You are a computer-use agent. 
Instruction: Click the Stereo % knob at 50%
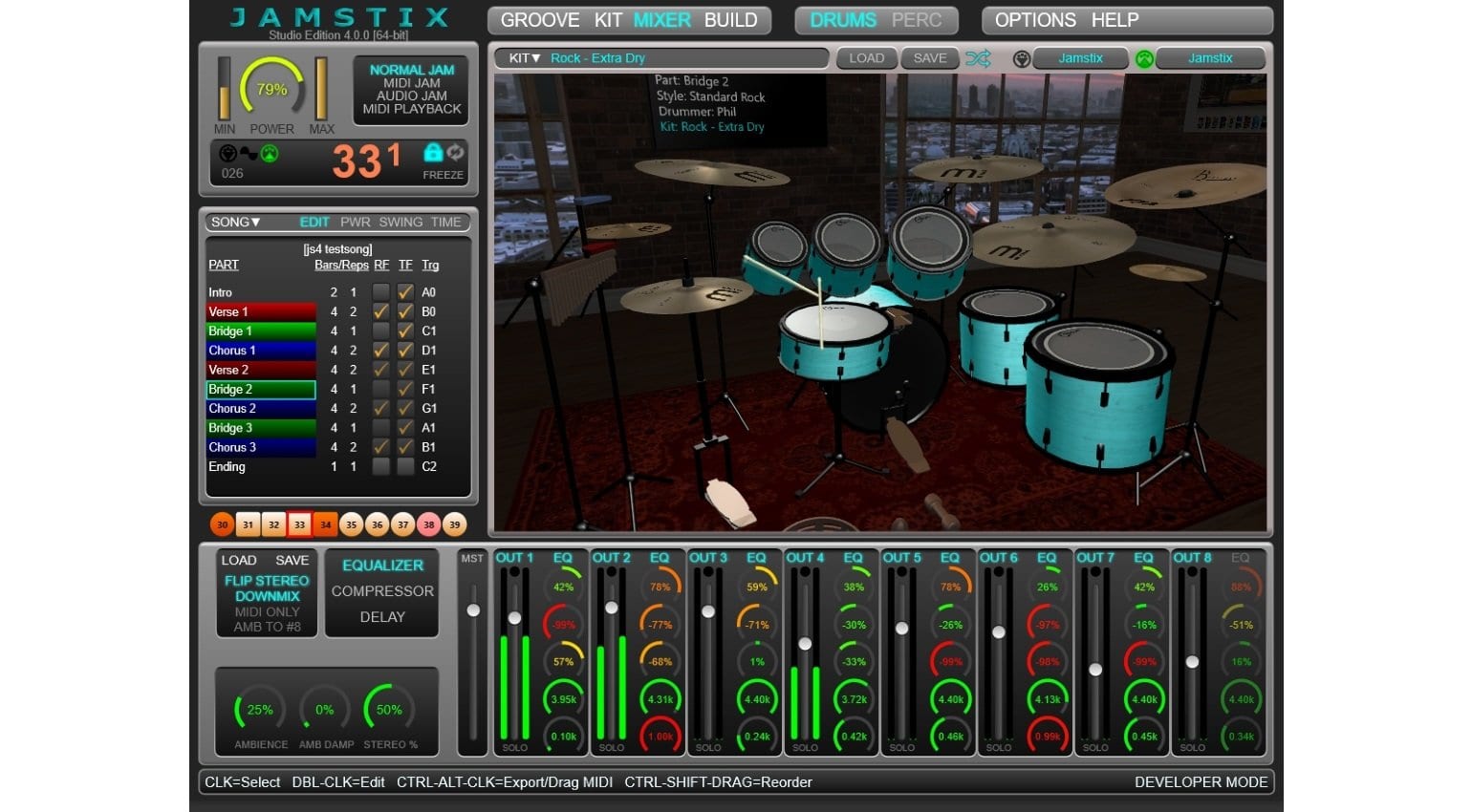(x=389, y=710)
